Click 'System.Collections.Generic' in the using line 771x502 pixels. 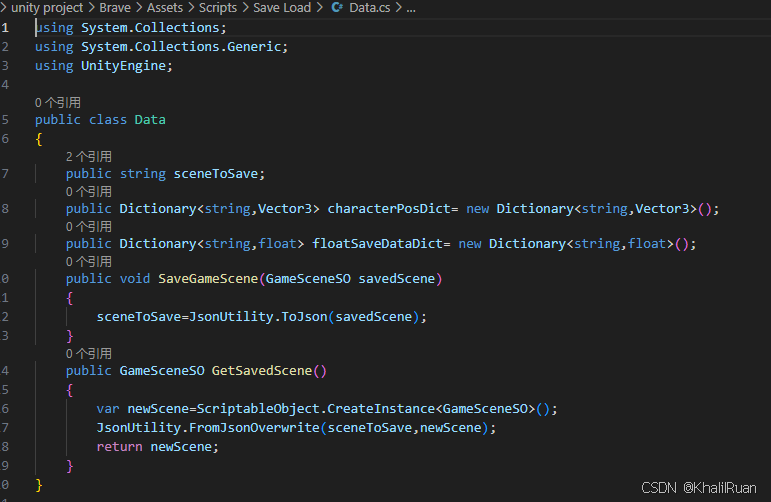click(x=181, y=47)
